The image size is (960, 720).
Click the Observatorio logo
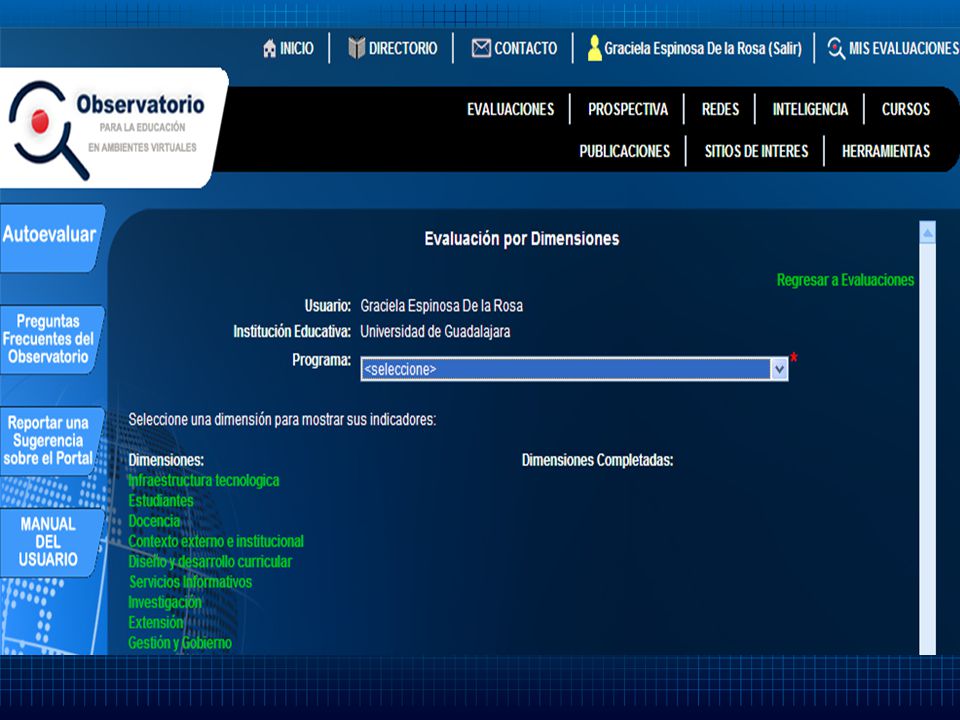pyautogui.click(x=110, y=129)
